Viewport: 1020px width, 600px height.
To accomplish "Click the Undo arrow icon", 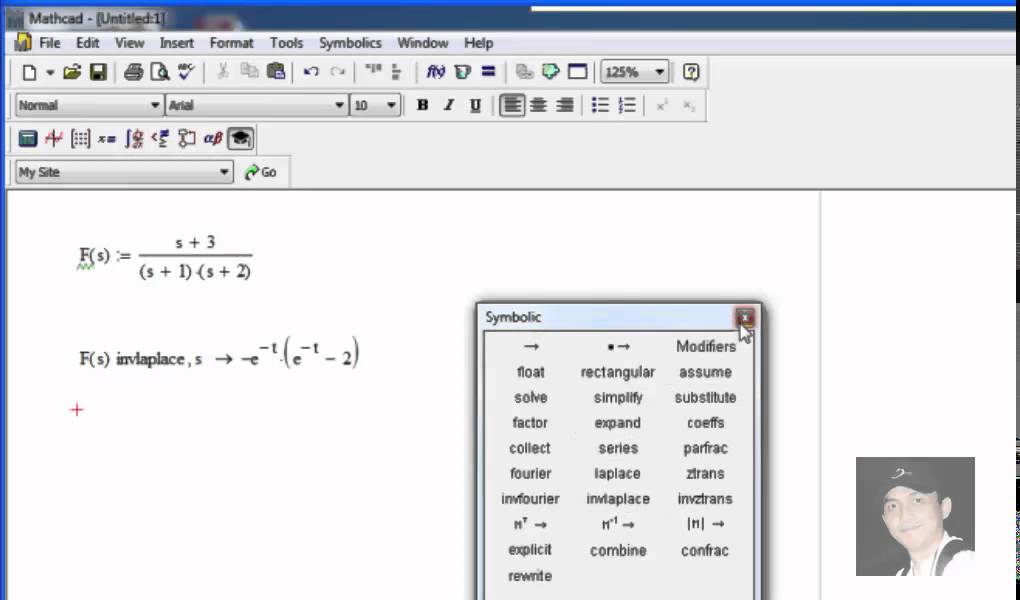I will [x=311, y=72].
